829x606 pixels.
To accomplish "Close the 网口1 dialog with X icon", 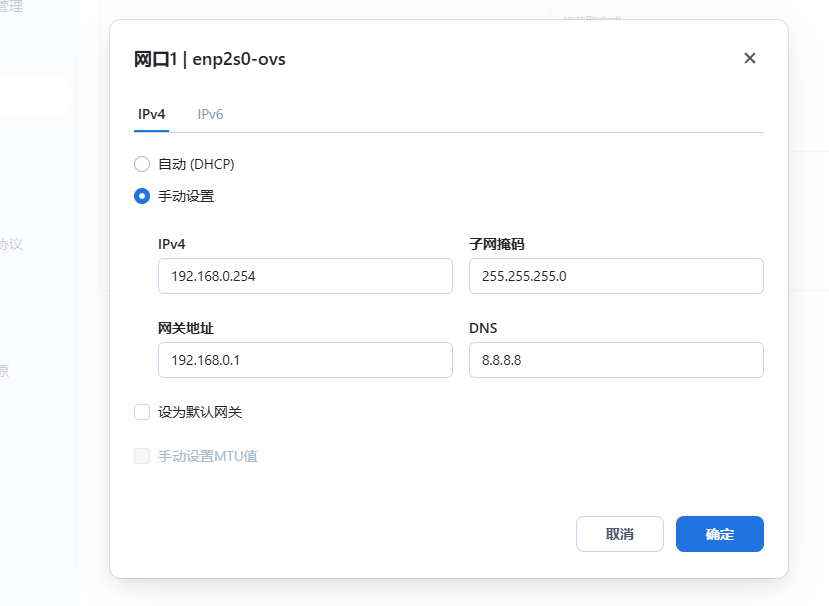I will pyautogui.click(x=750, y=58).
